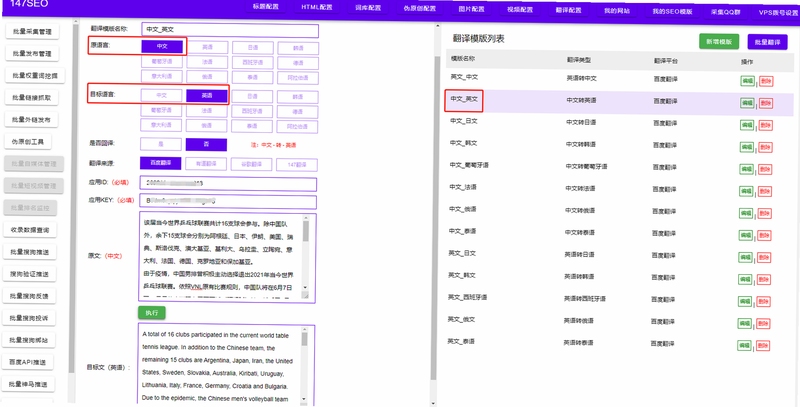Focus the 应用ID input field

[228, 184]
